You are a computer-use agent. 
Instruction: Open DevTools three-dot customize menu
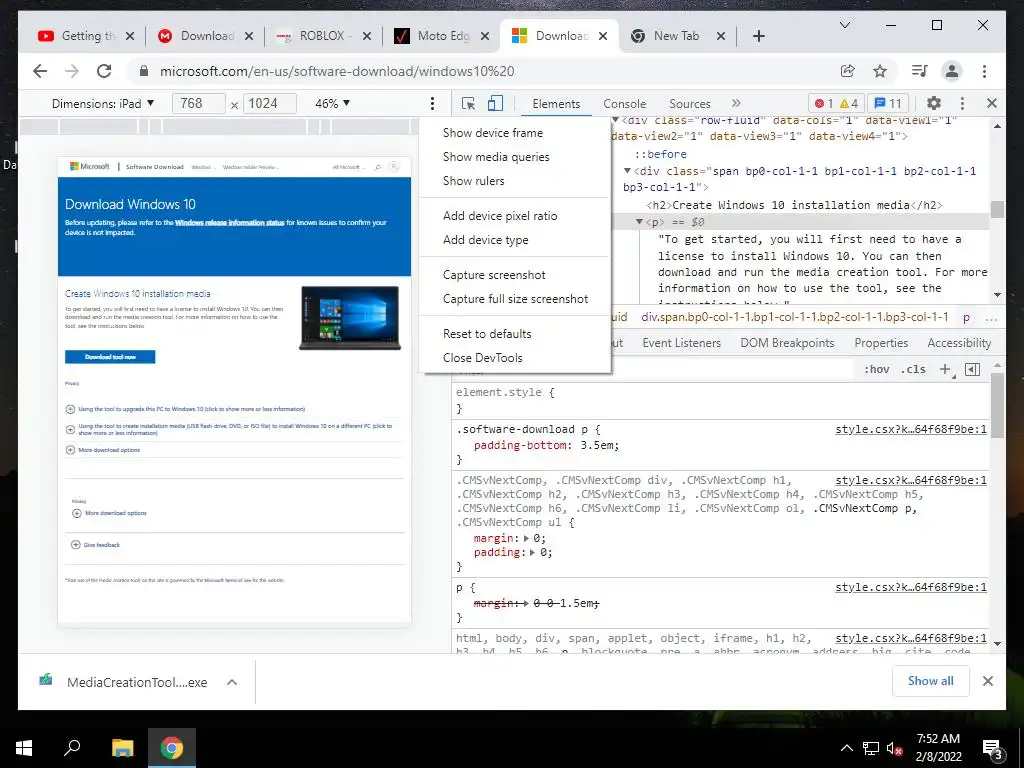coord(962,103)
